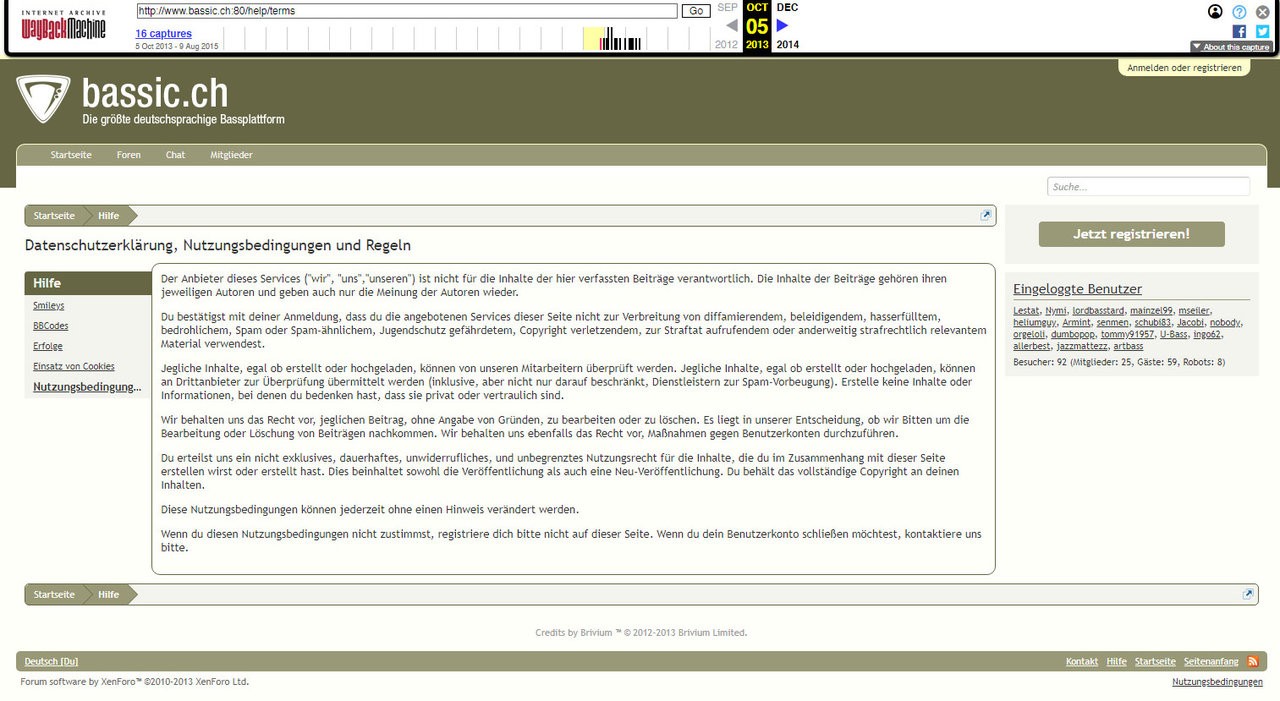Open user profile mainzel99
Image resolution: width=1280 pixels, height=701 pixels.
[1151, 311]
